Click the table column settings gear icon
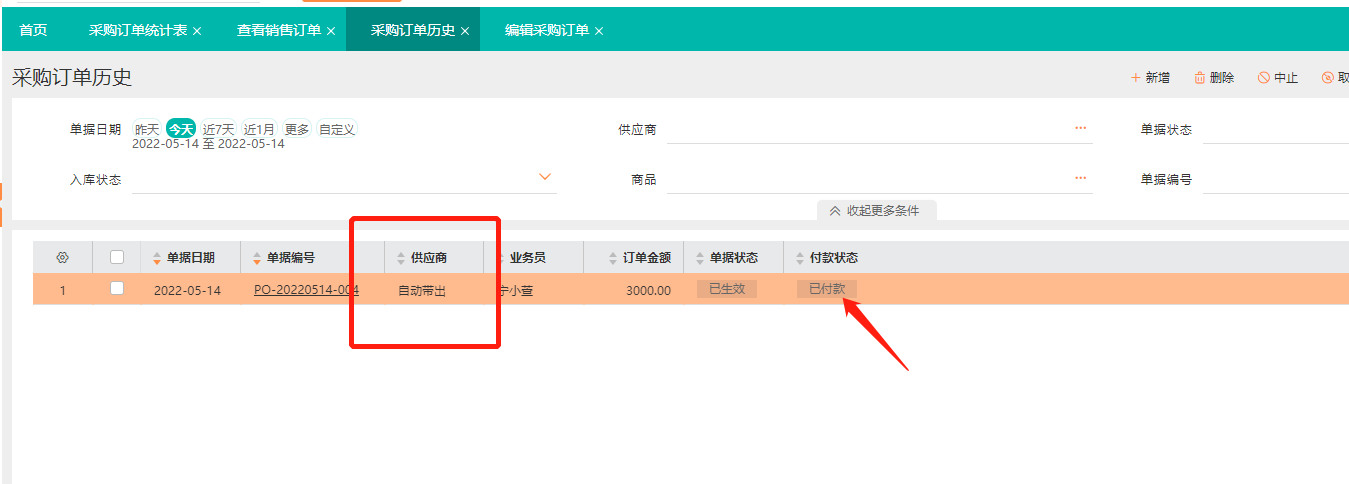1349x484 pixels. click(x=62, y=258)
